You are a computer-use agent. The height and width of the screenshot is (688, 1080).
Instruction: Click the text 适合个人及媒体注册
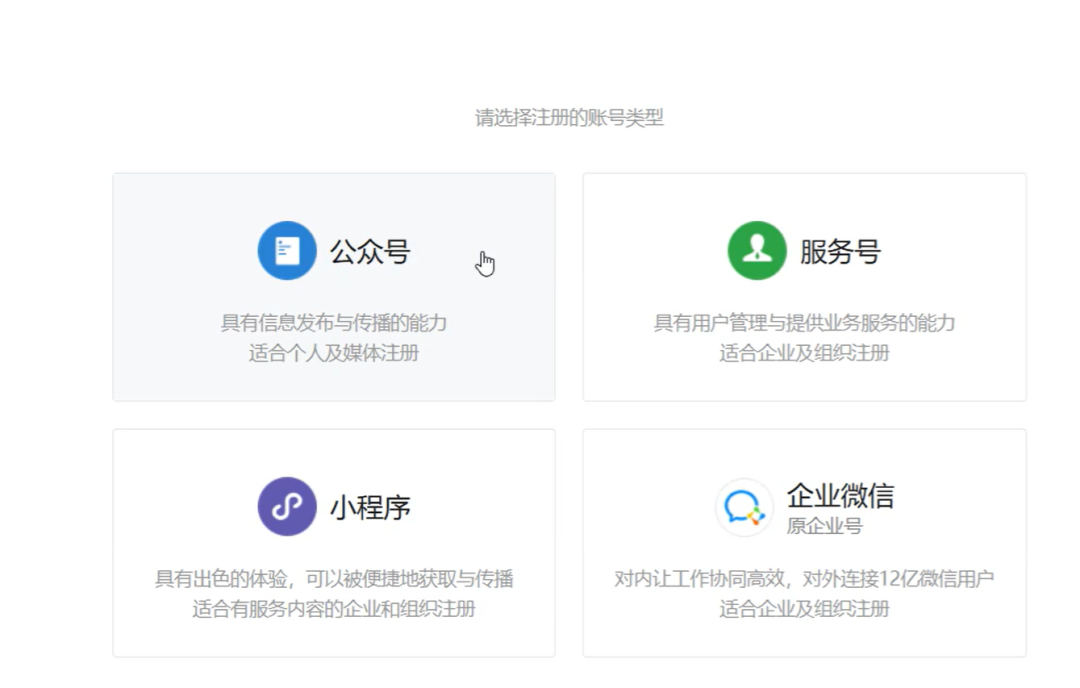point(334,353)
